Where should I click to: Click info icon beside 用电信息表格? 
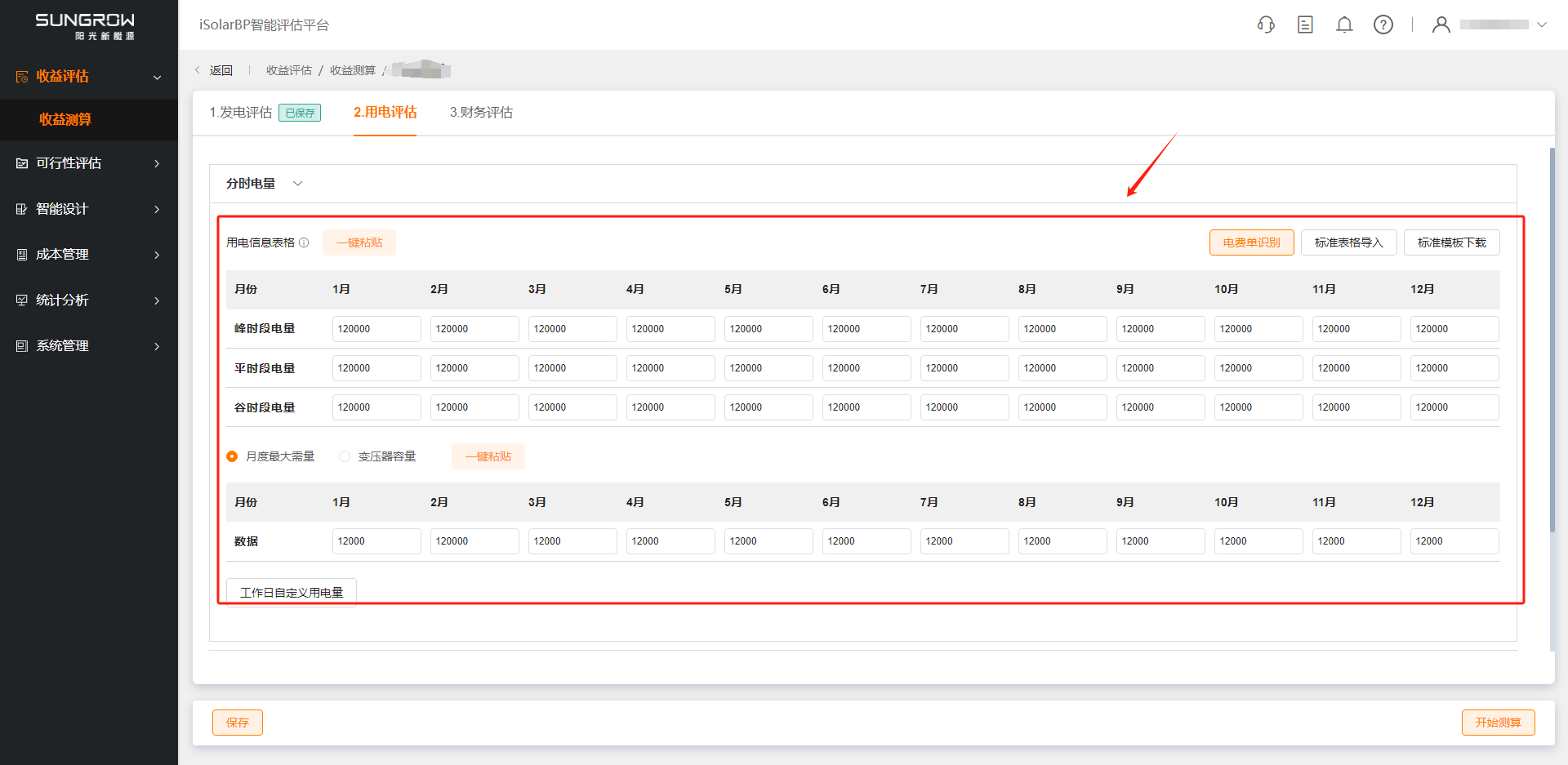tap(304, 242)
